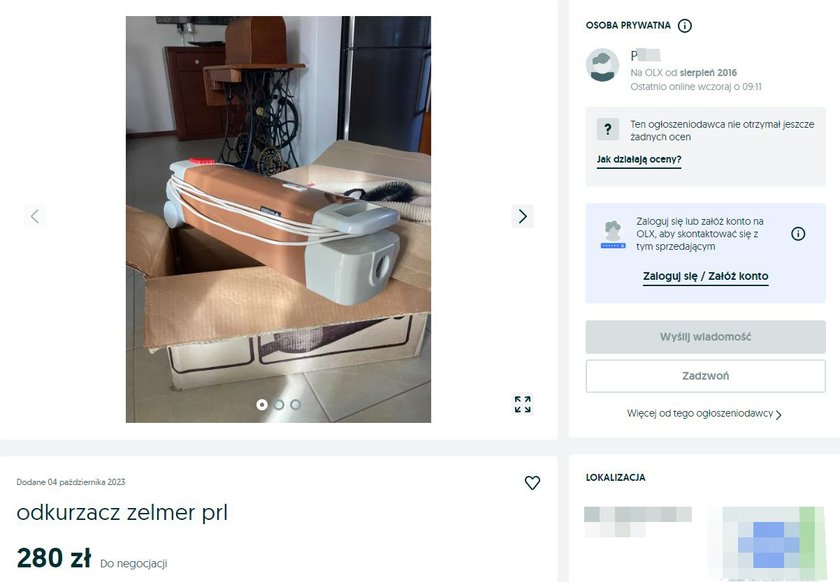Screen dimensions: 840x582
Task: Click the Wyślij wiadomość button
Action: (x=706, y=337)
